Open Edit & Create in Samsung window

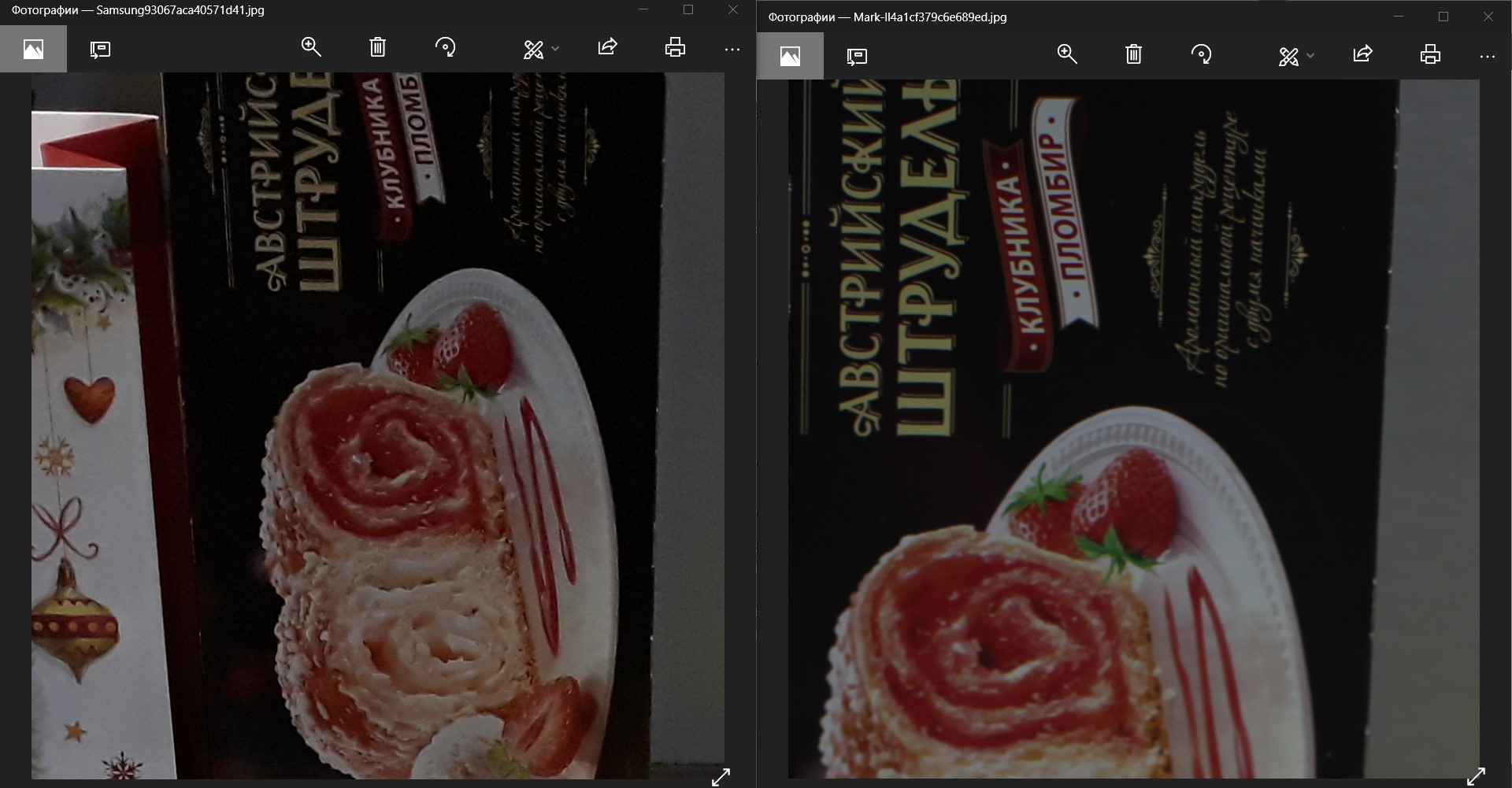tap(533, 49)
